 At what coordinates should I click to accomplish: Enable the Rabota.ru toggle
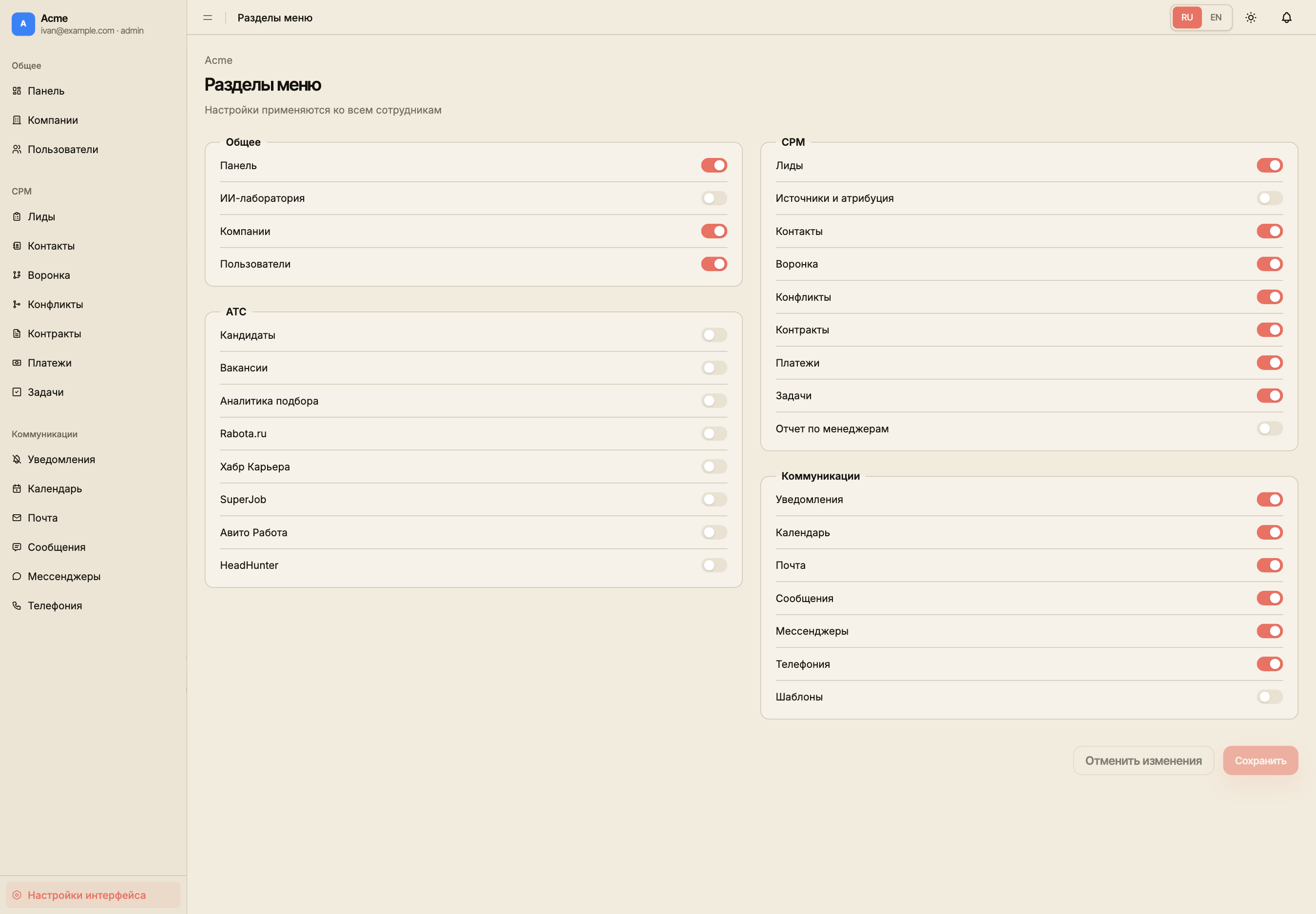pos(714,433)
